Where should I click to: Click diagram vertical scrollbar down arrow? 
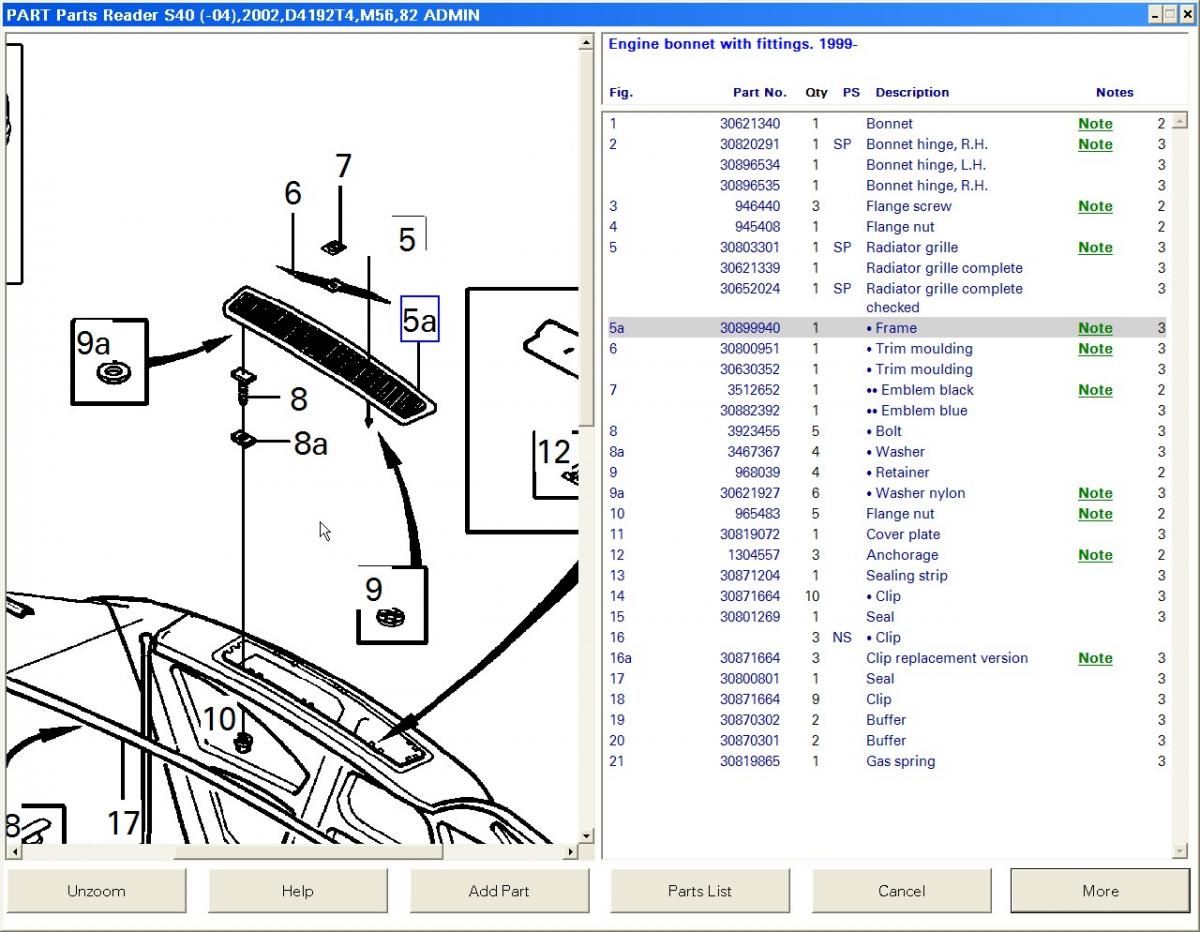tap(587, 836)
